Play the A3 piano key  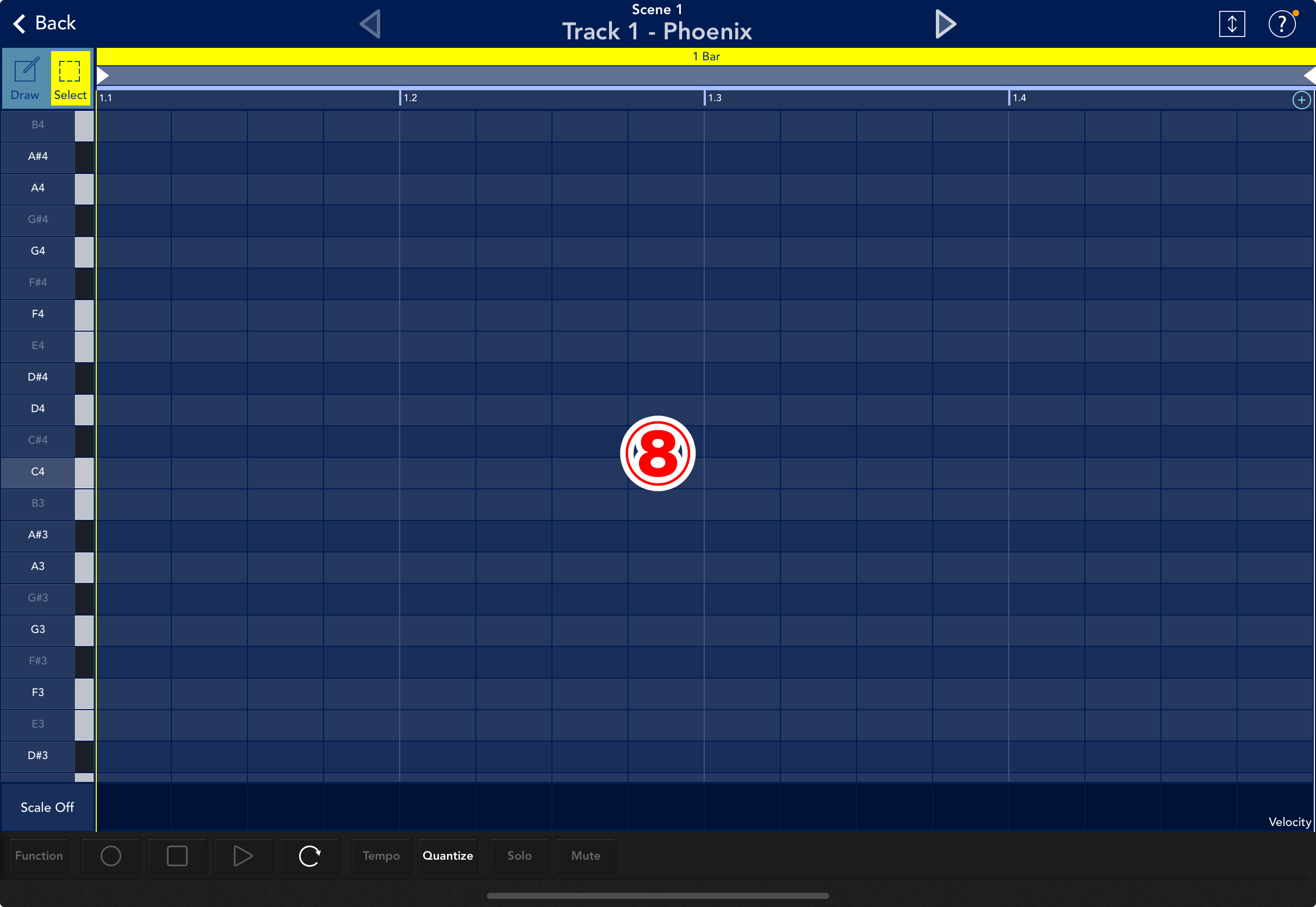47,567
